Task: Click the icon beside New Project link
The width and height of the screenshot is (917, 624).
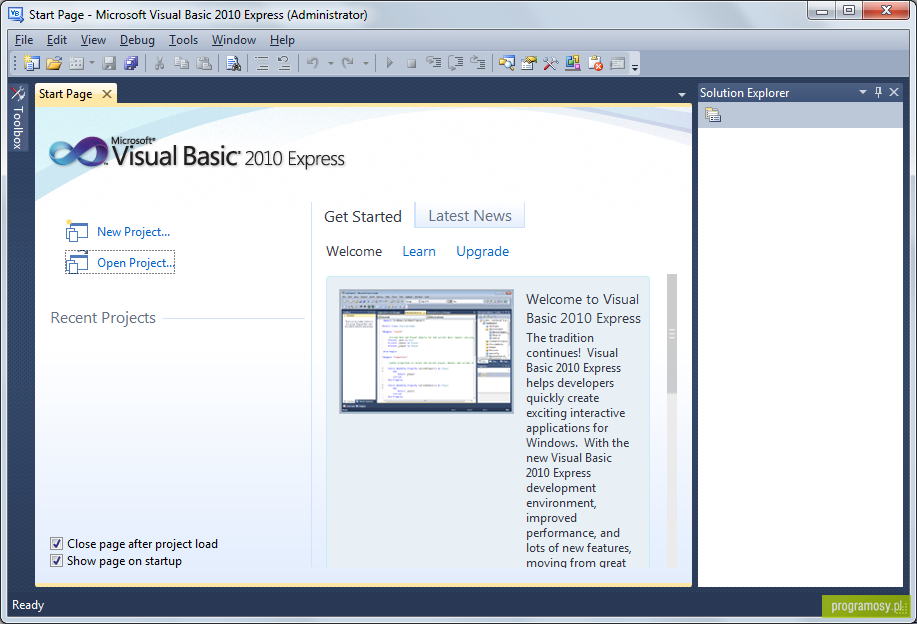Action: tap(77, 232)
